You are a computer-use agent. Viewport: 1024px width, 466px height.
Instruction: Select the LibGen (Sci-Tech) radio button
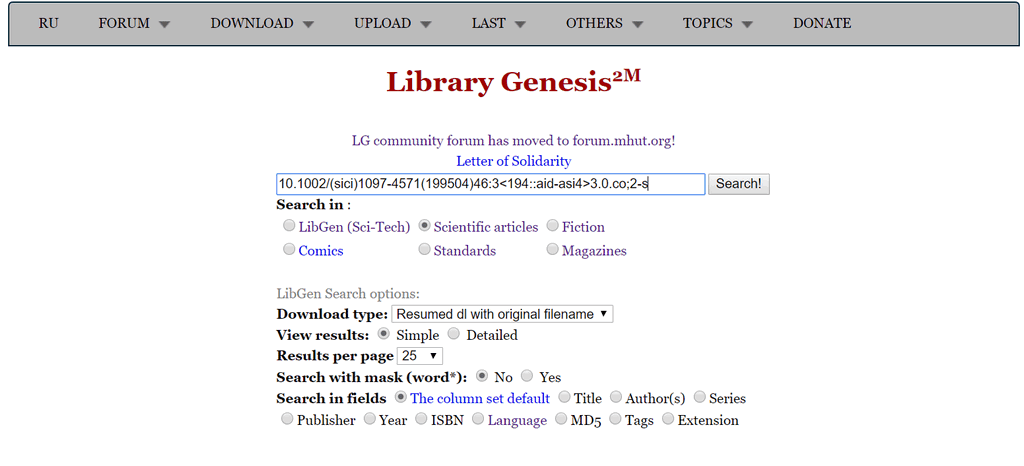click(x=289, y=226)
